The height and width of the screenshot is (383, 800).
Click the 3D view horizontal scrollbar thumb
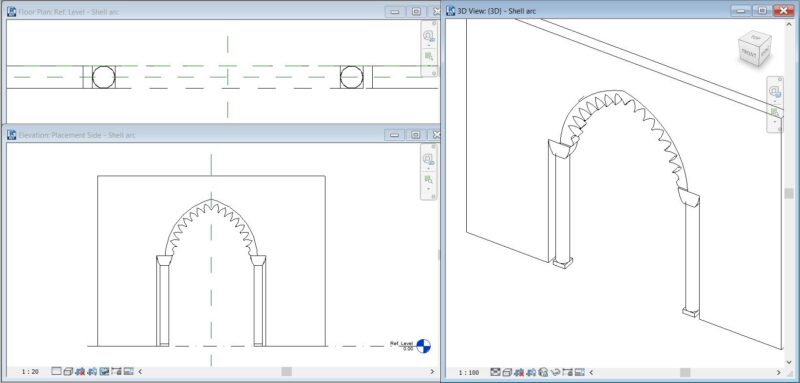(x=685, y=373)
